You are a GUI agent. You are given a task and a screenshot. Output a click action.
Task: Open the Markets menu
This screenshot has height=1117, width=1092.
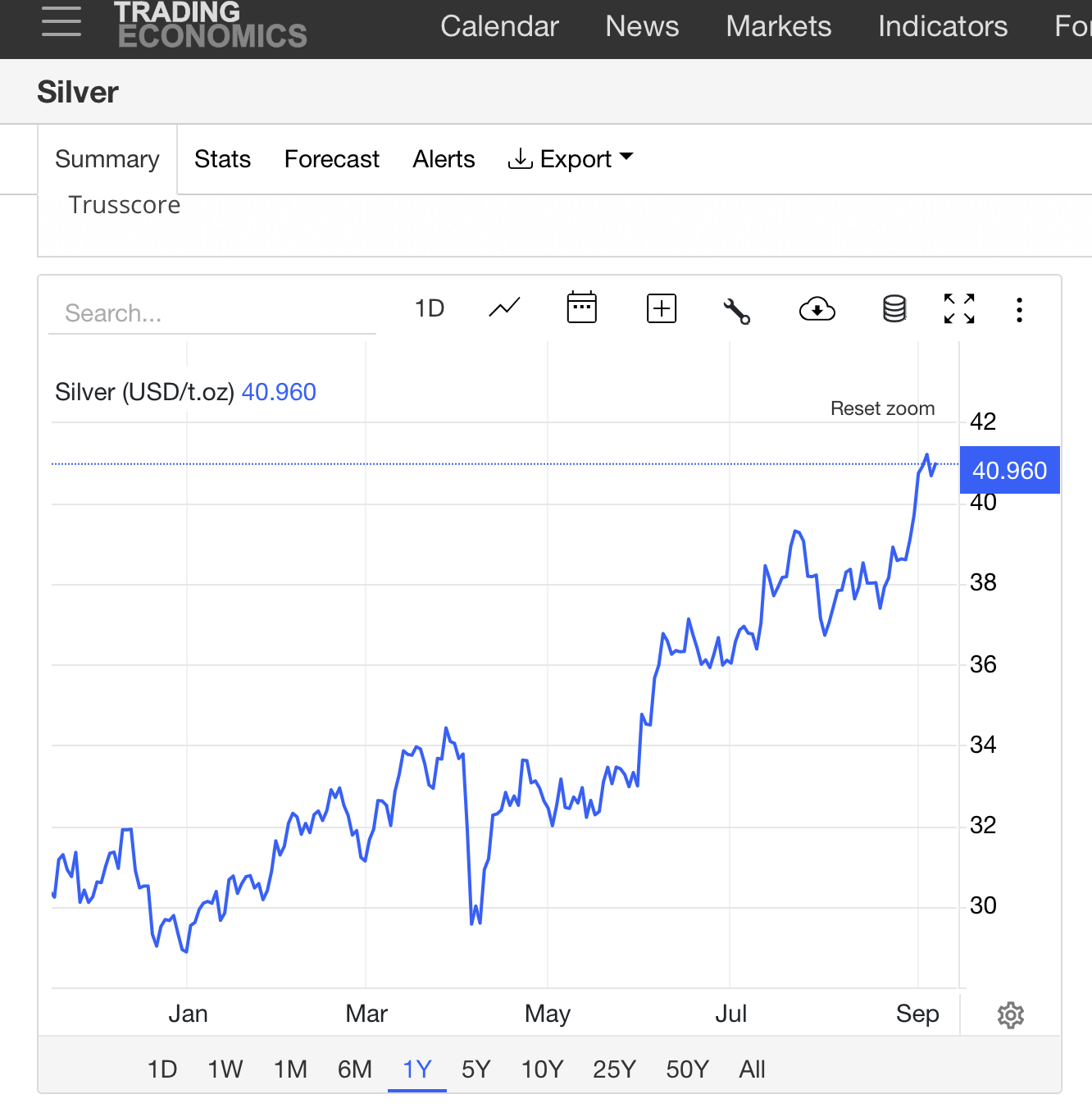point(778,26)
